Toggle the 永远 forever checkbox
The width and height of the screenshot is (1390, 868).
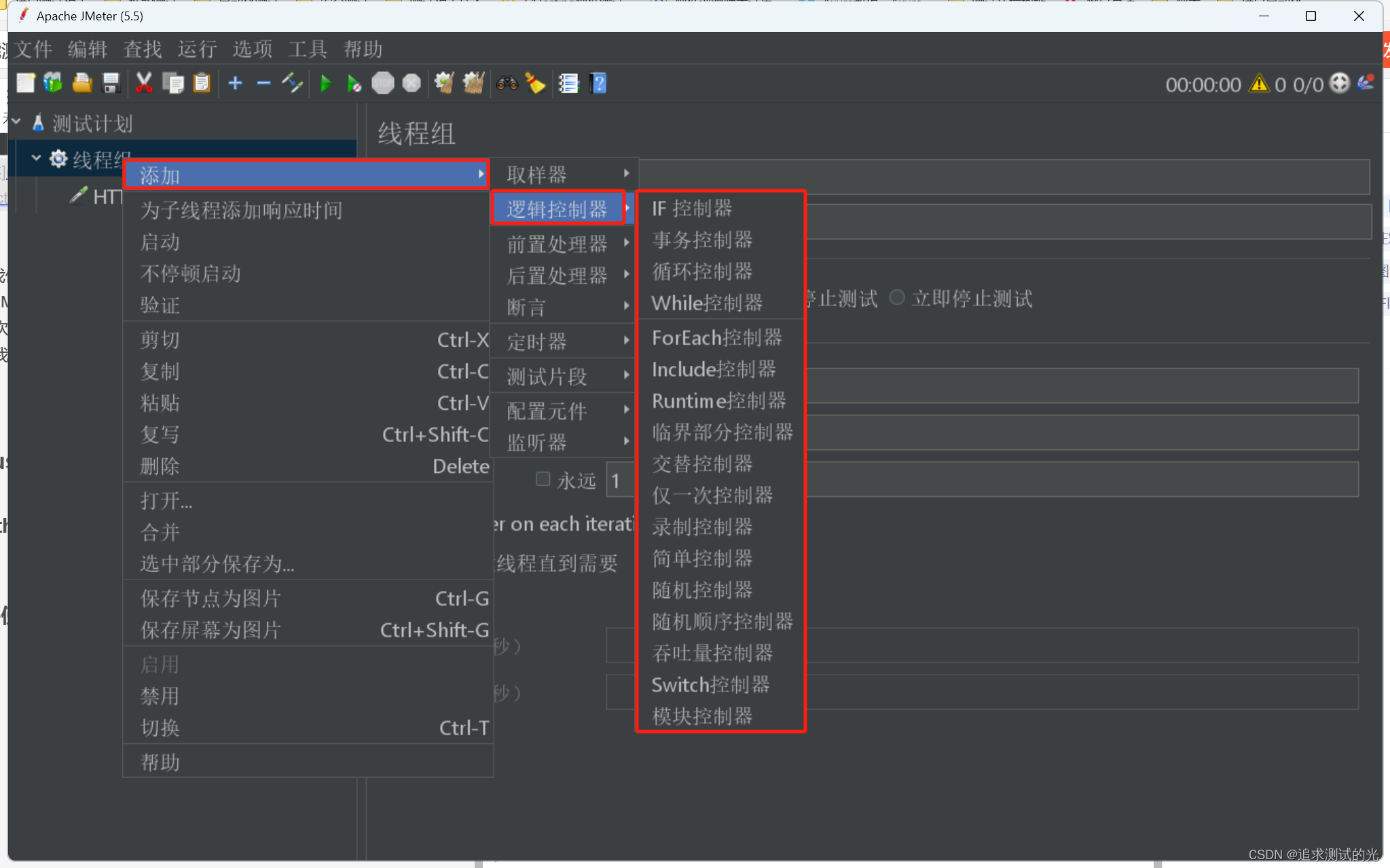(x=543, y=479)
